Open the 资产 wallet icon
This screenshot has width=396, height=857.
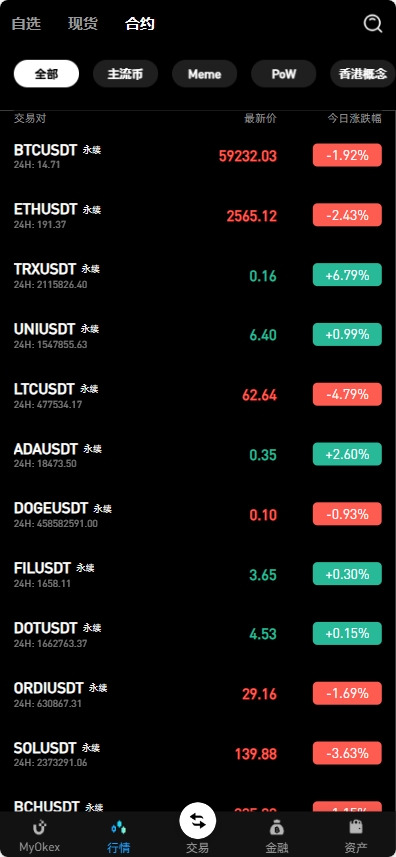(356, 827)
